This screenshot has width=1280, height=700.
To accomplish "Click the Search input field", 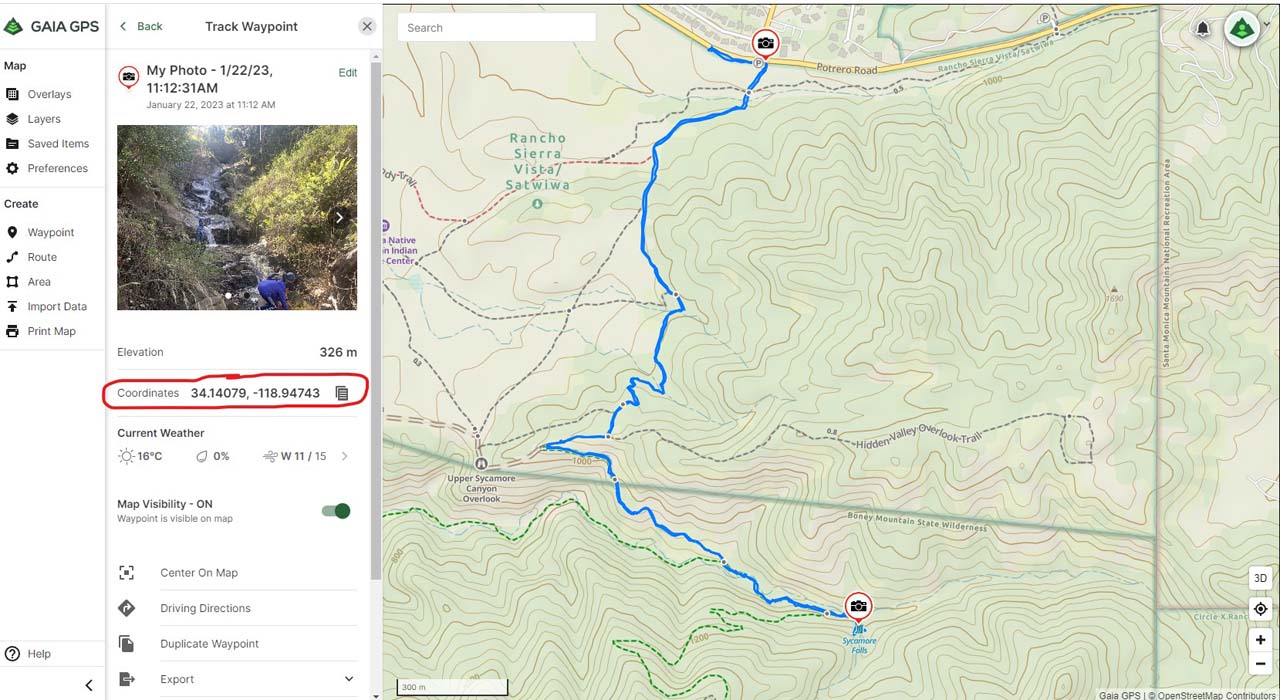I will click(x=497, y=28).
